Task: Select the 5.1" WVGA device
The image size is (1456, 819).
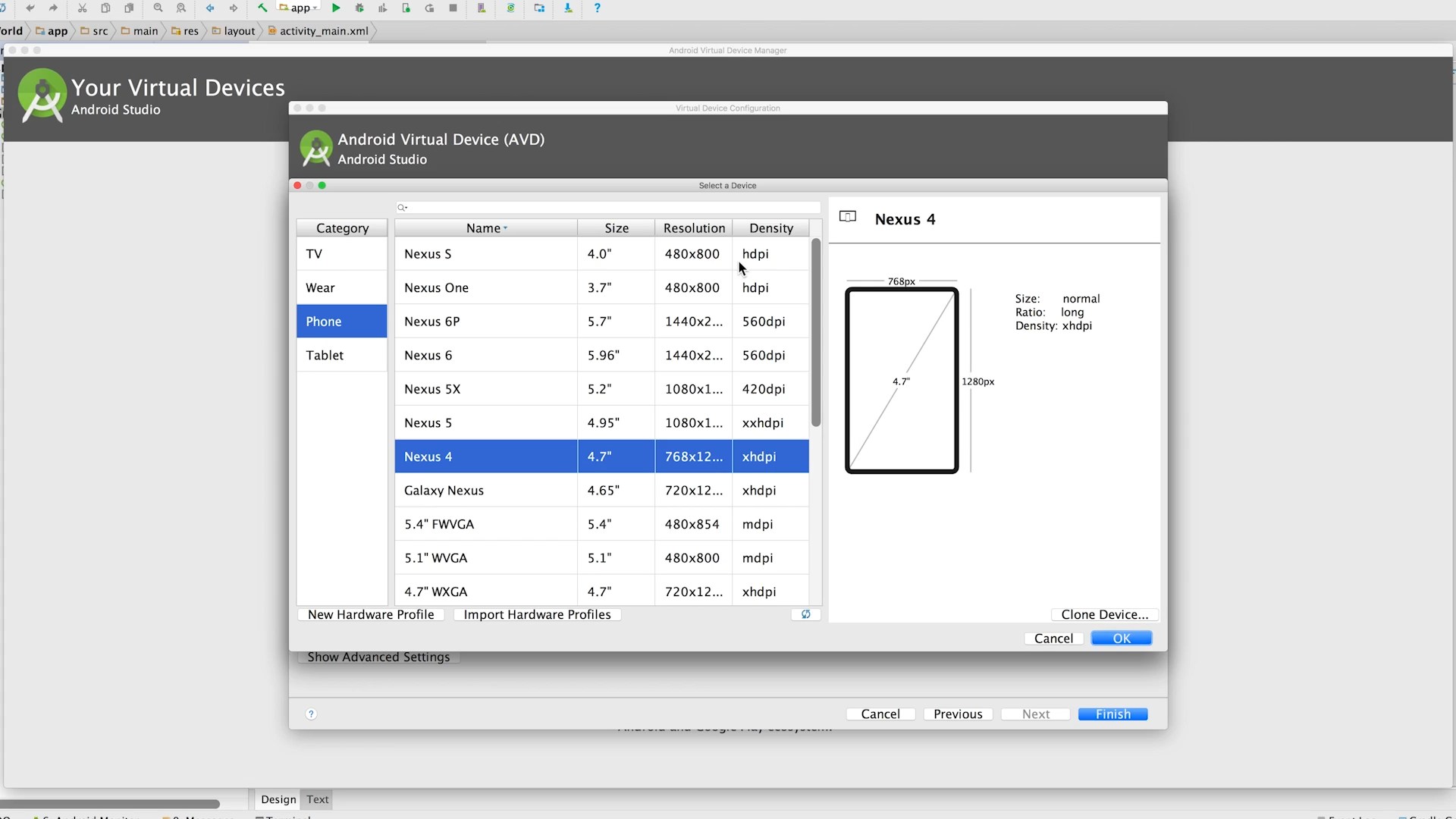Action: [x=602, y=558]
